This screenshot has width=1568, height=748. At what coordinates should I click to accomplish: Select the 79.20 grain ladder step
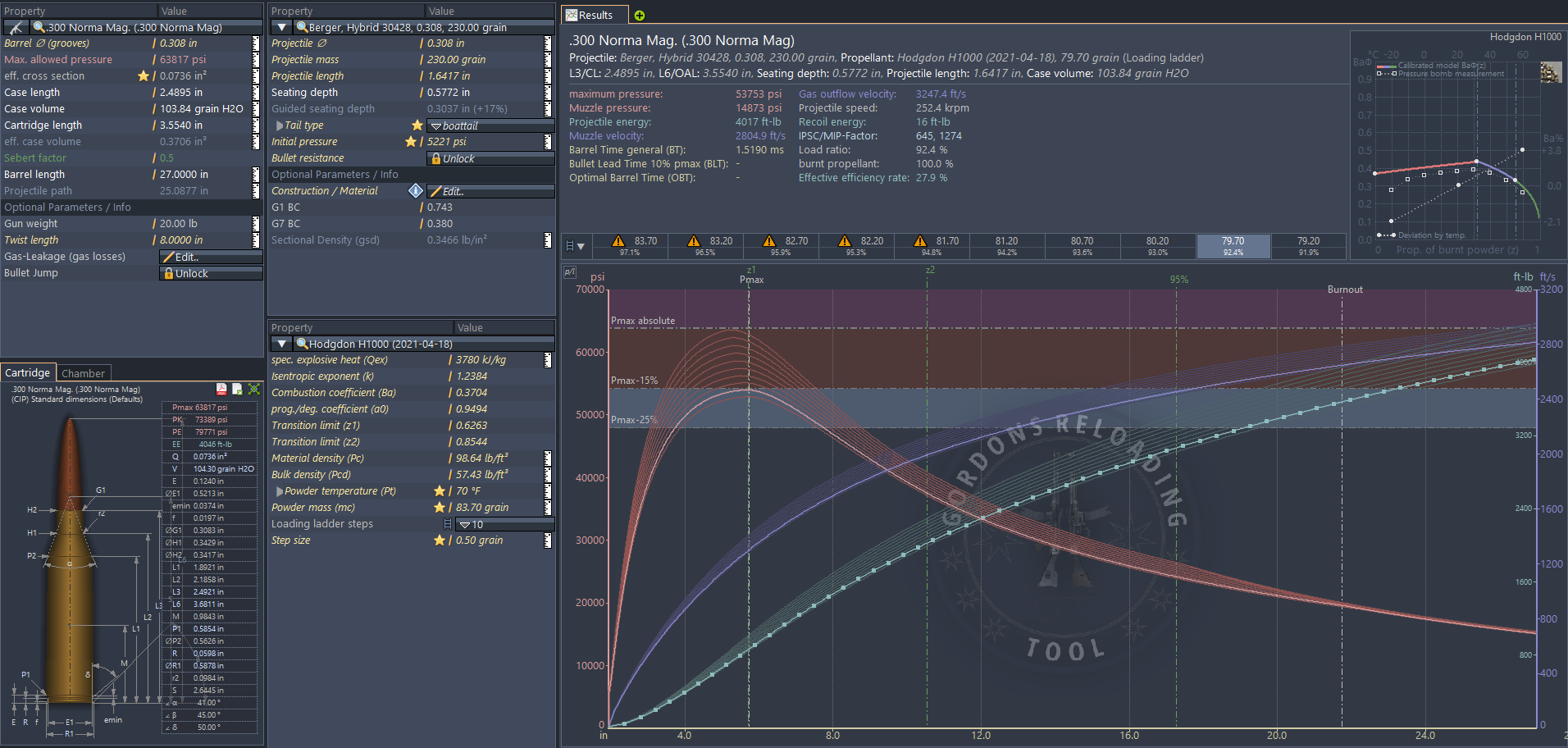pyautogui.click(x=1309, y=246)
